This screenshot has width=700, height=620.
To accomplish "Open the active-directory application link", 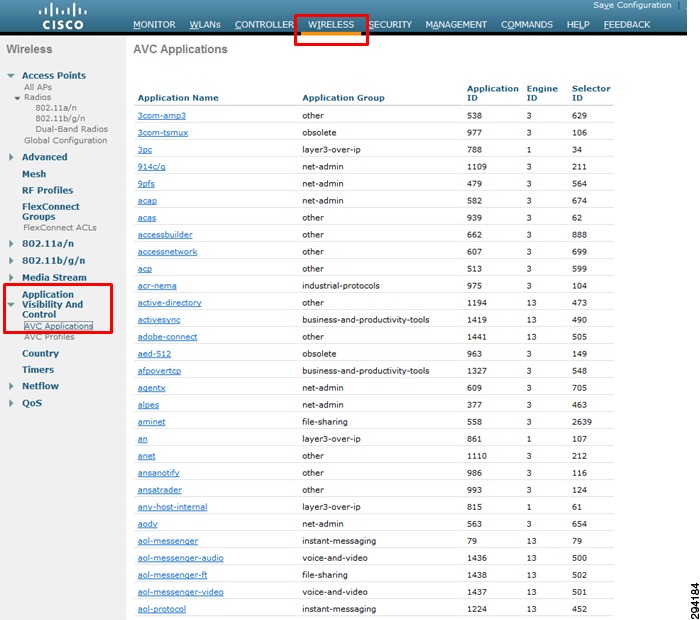I will 169,303.
